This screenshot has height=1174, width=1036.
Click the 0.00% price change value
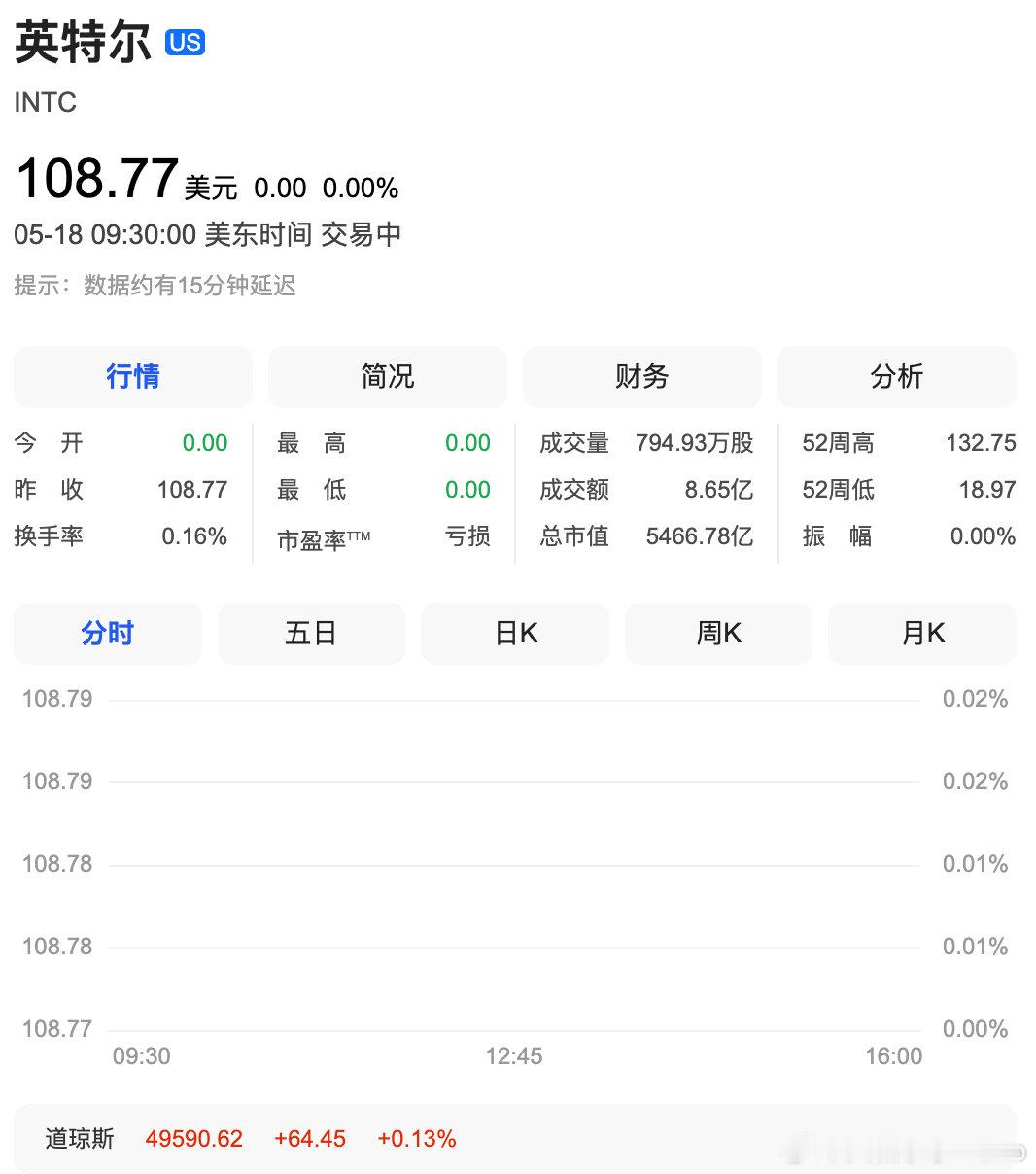(361, 188)
